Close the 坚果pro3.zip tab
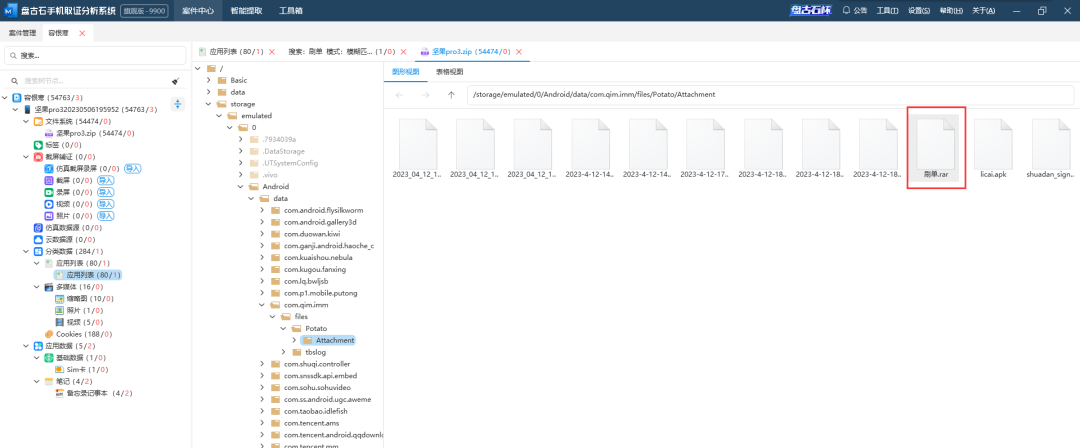The width and height of the screenshot is (1080, 448). (519, 52)
